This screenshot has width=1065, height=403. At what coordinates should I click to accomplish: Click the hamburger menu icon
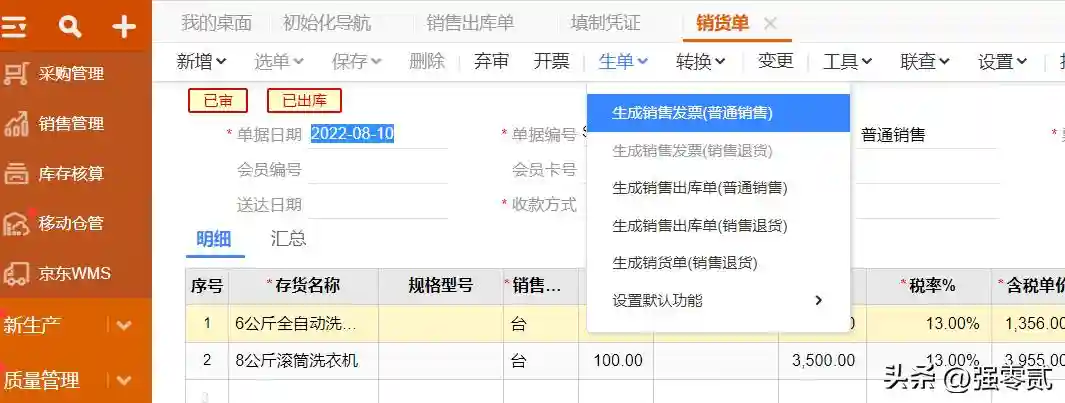pos(14,27)
